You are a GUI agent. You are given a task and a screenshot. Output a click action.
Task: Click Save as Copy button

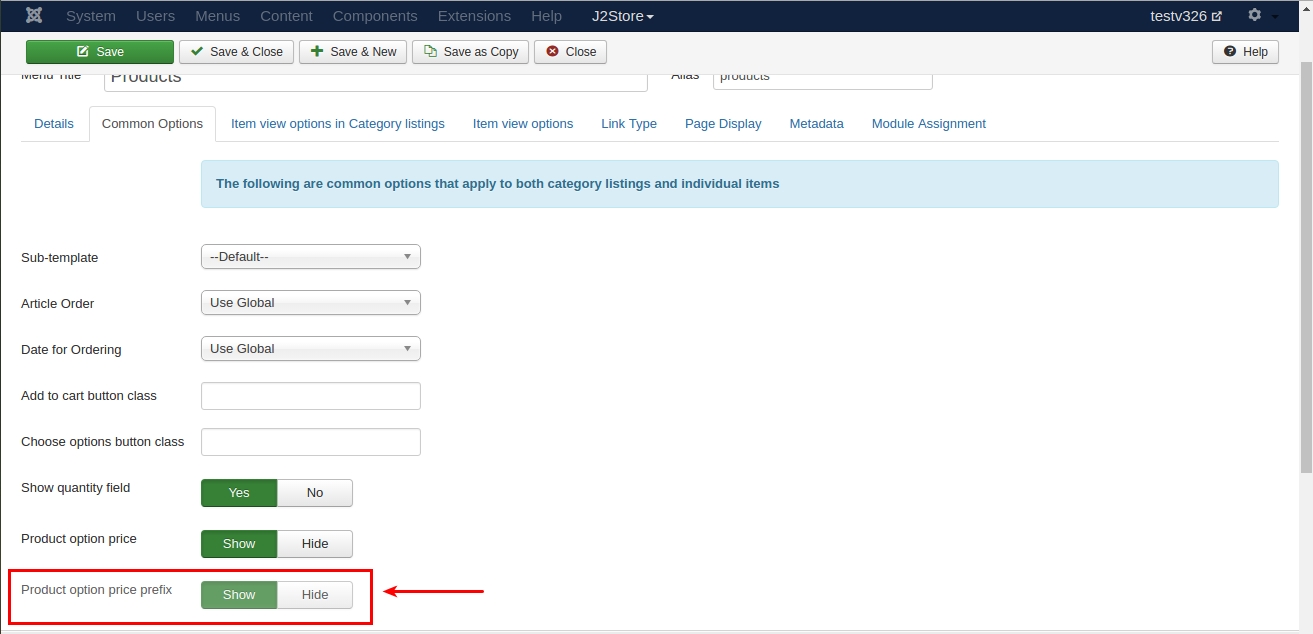[x=470, y=52]
